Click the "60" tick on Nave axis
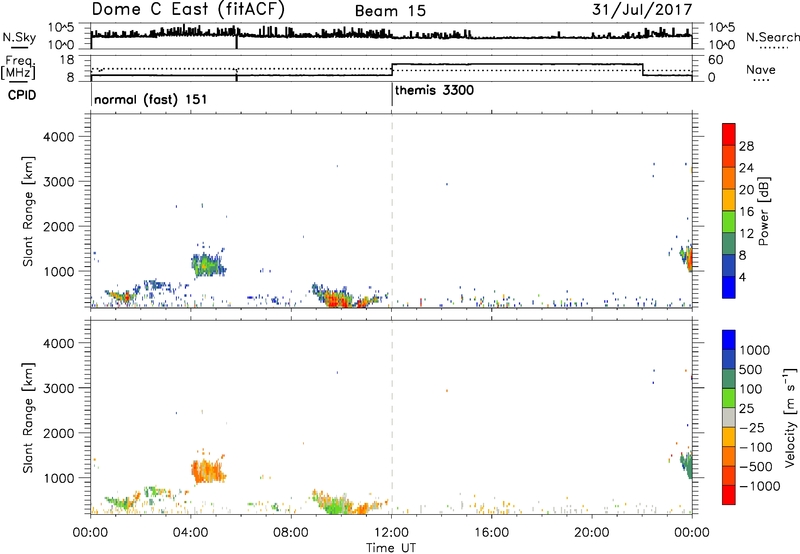Image resolution: width=800 pixels, height=554 pixels. tap(716, 60)
